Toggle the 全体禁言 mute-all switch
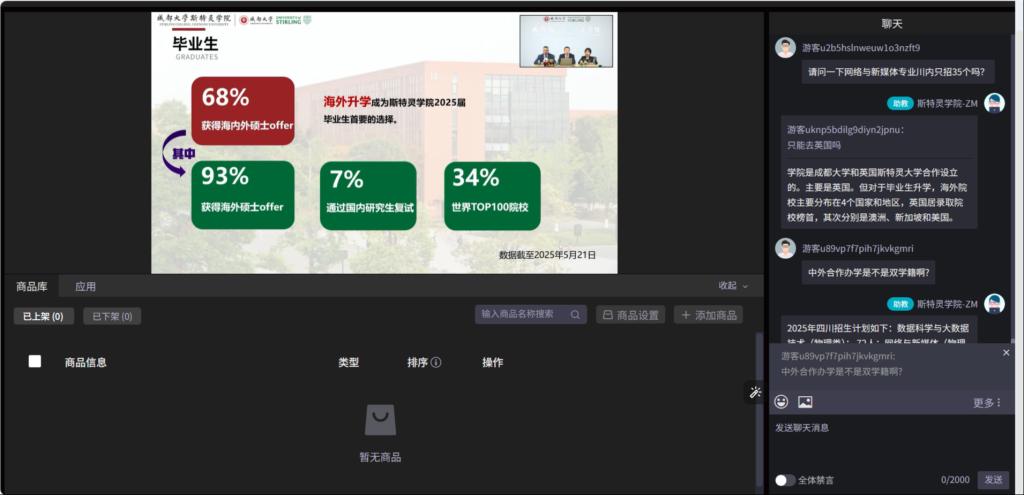 coord(785,480)
